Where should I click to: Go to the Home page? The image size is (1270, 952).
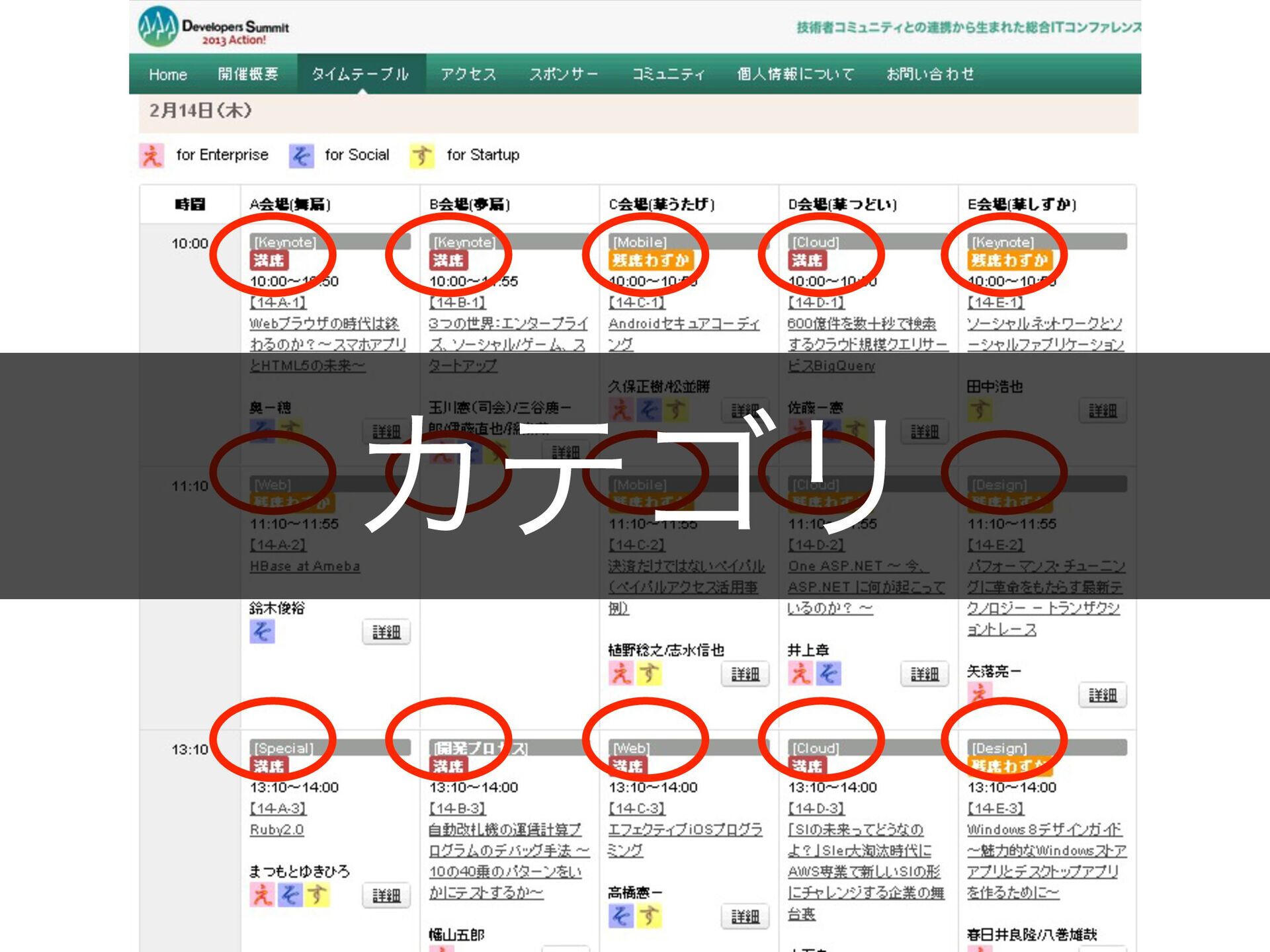pos(168,74)
